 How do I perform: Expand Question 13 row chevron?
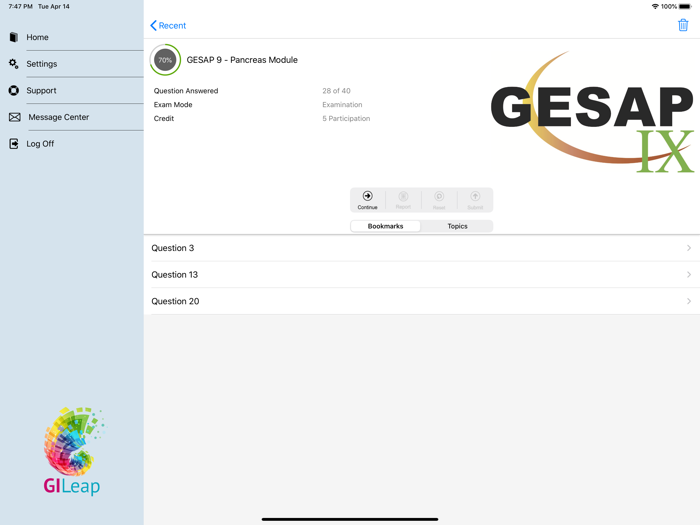coord(689,275)
